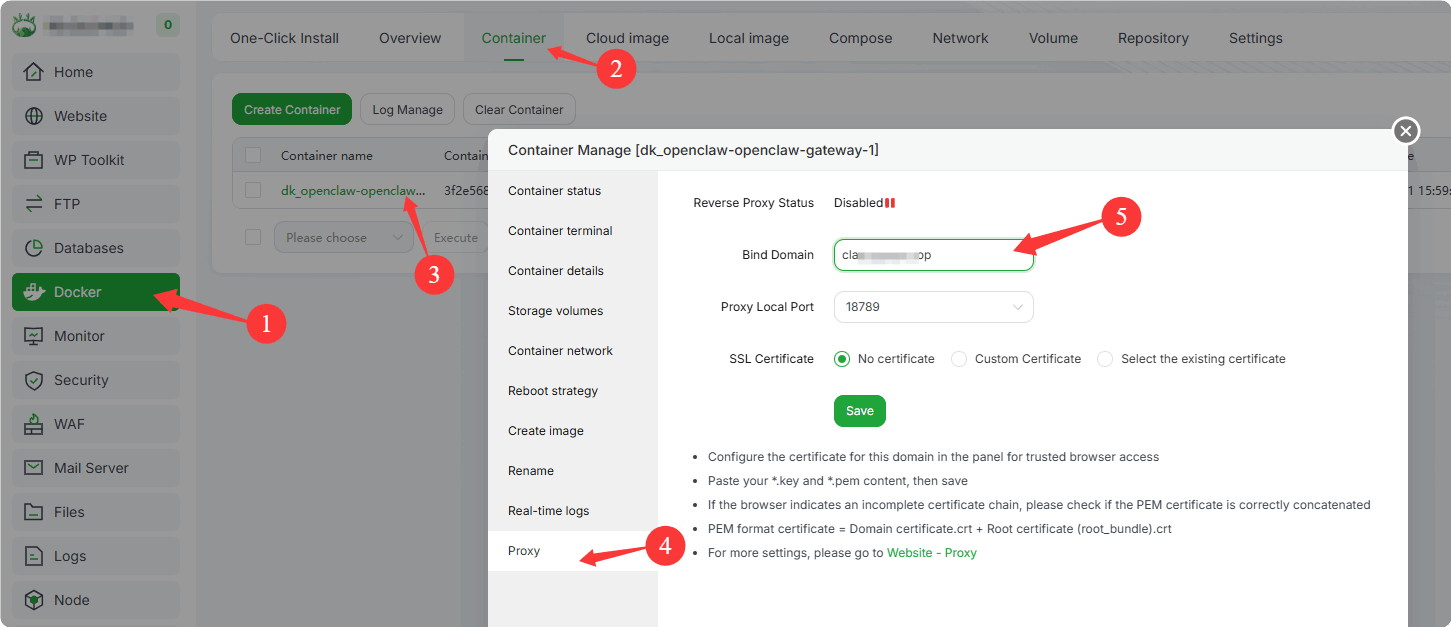Expand the Proxy Local Port dropdown
1451x627 pixels.
pos(934,307)
